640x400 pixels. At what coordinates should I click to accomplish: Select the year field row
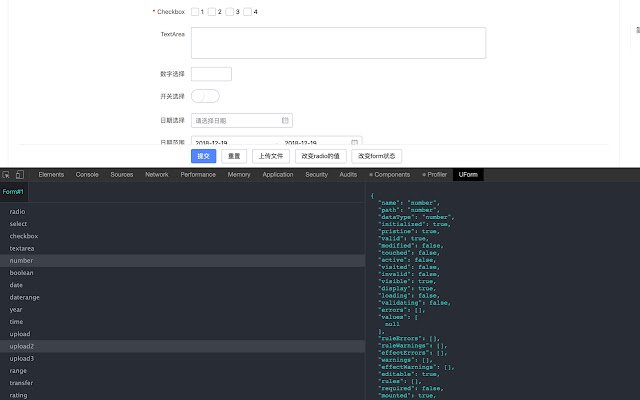point(182,309)
